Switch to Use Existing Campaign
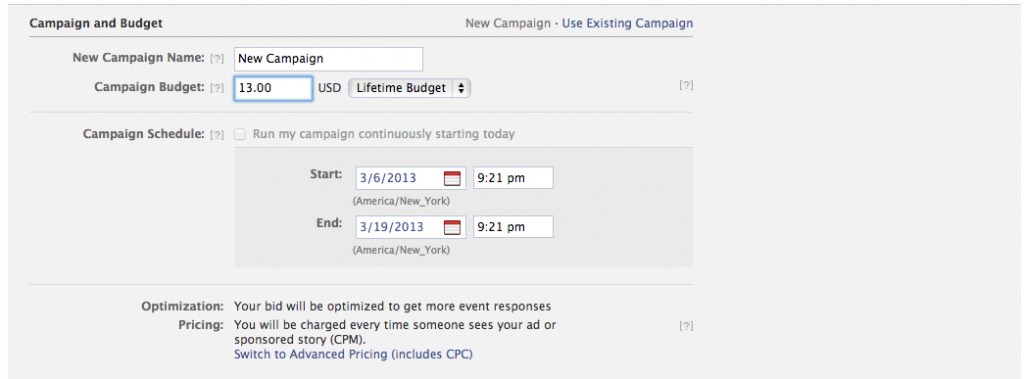Viewport: 1024px width, 379px height. 628,24
